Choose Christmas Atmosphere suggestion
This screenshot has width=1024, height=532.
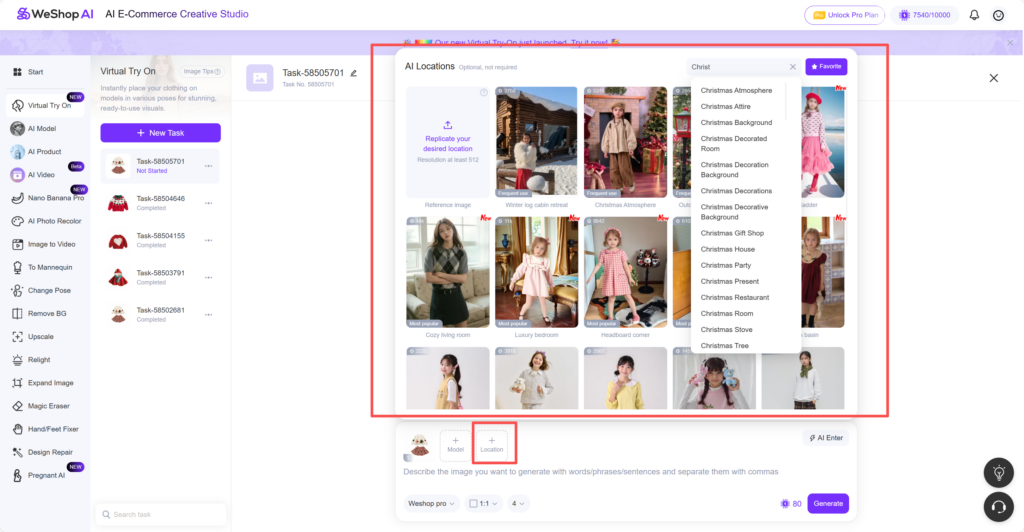coord(736,91)
